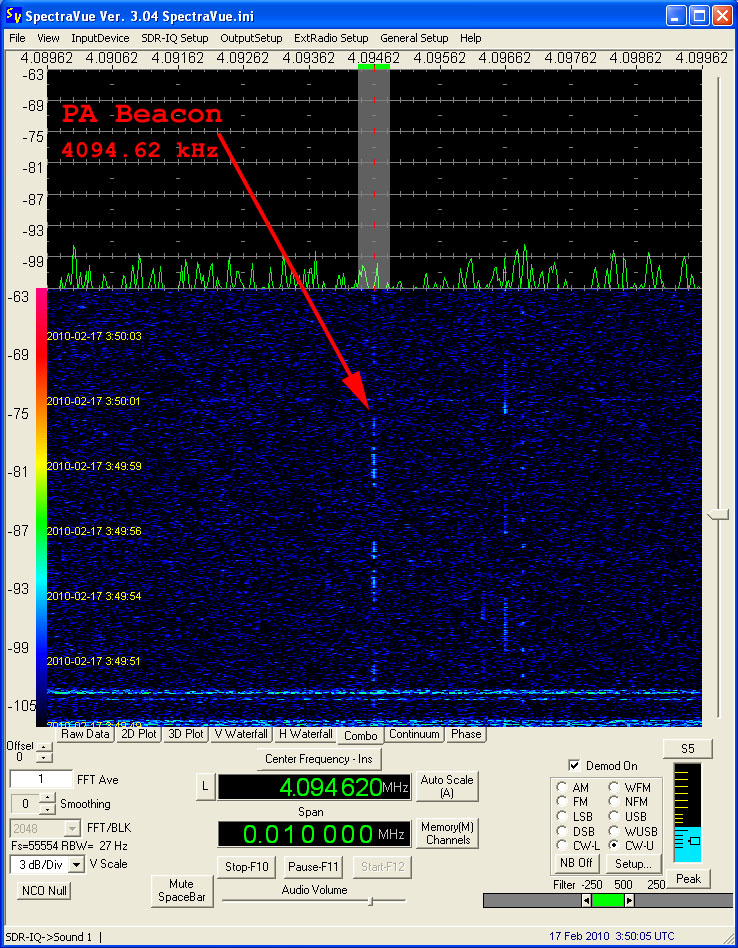Select LSB demodulation mode

point(562,816)
